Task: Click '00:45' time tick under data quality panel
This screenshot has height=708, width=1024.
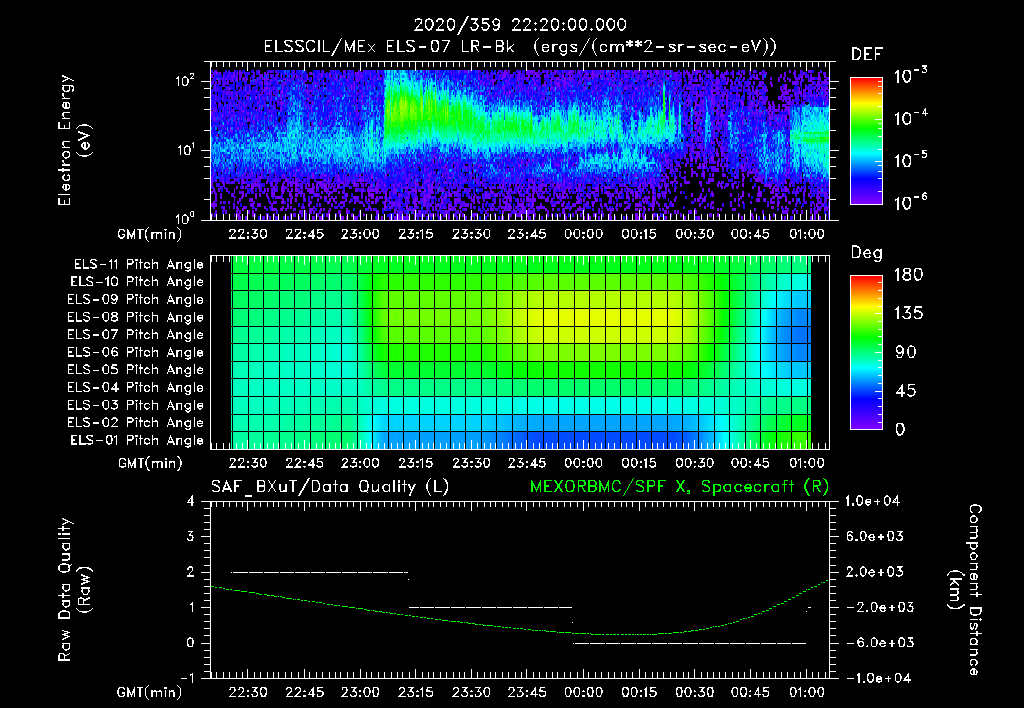Action: coord(750,692)
